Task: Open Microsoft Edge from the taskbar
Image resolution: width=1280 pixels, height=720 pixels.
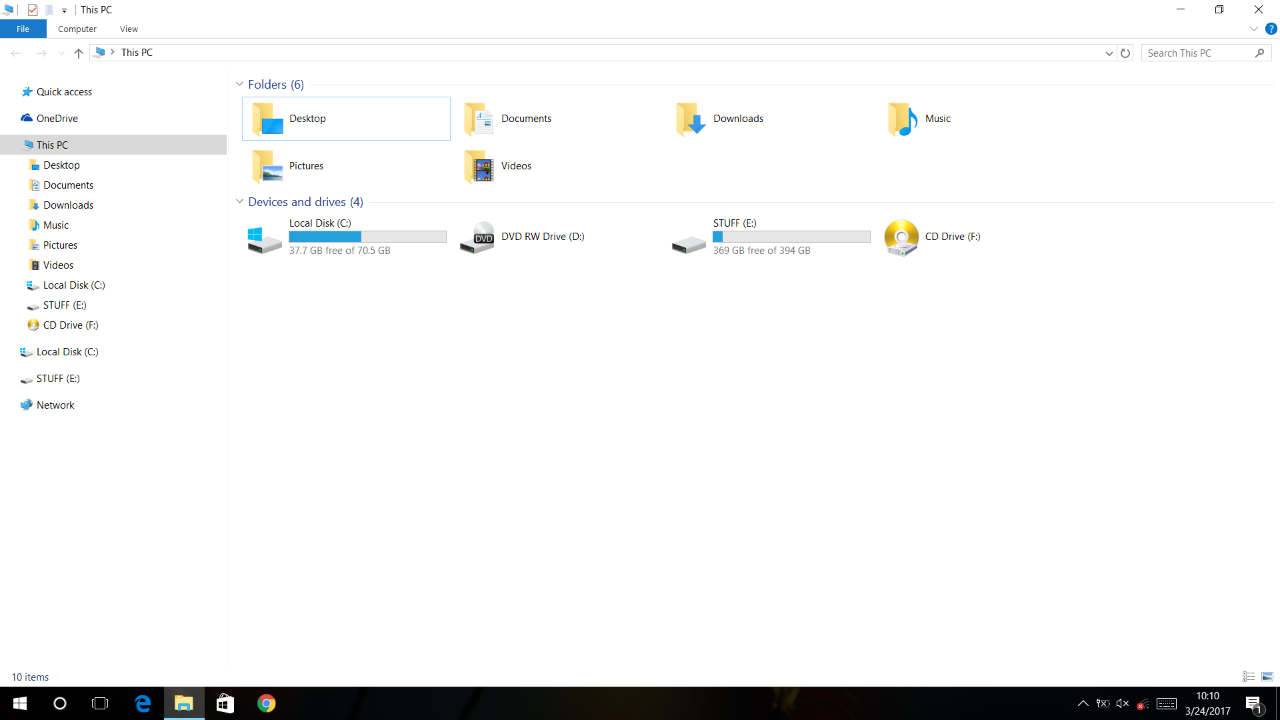Action: click(143, 703)
